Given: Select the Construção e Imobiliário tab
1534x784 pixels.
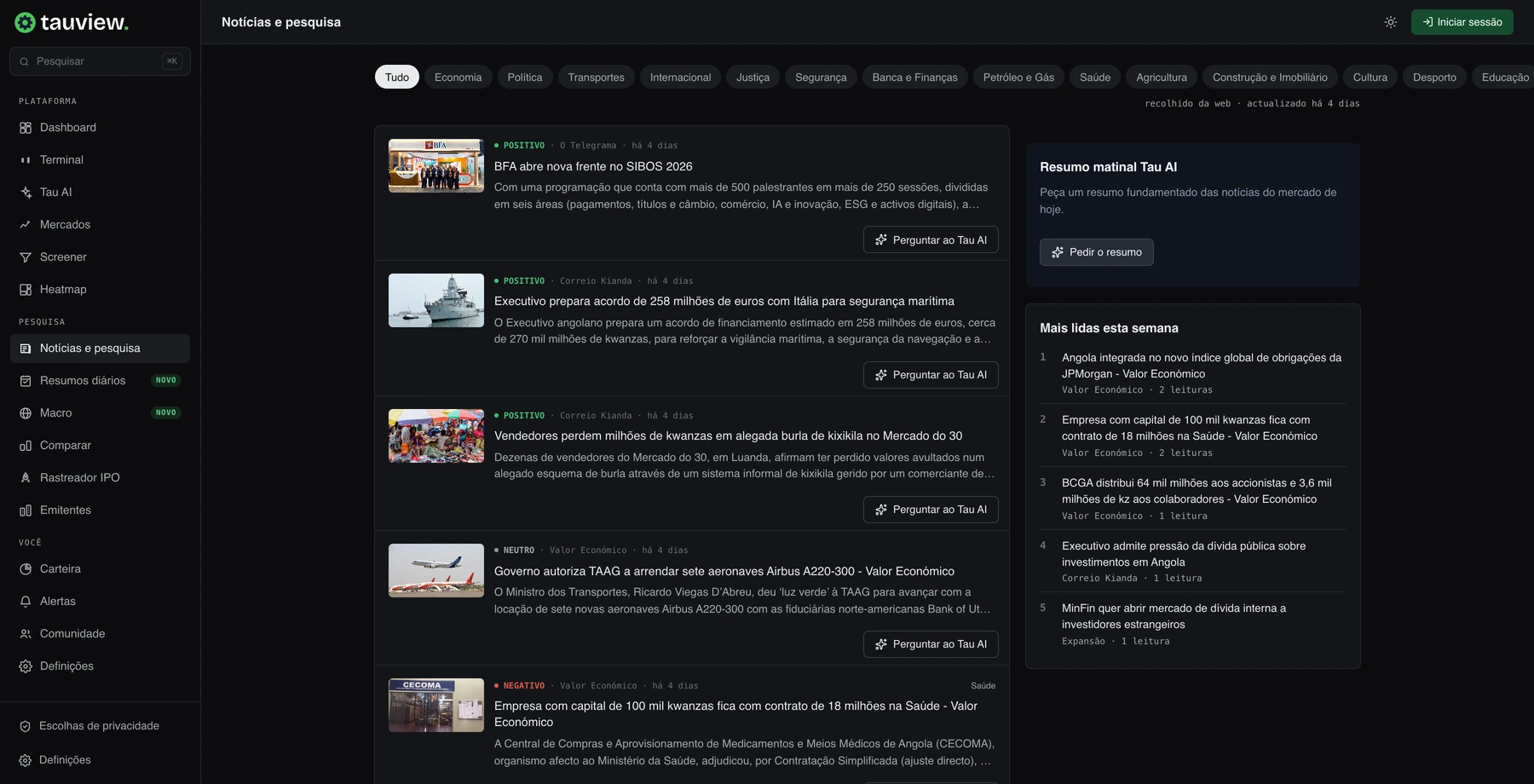Looking at the screenshot, I should 1270,77.
